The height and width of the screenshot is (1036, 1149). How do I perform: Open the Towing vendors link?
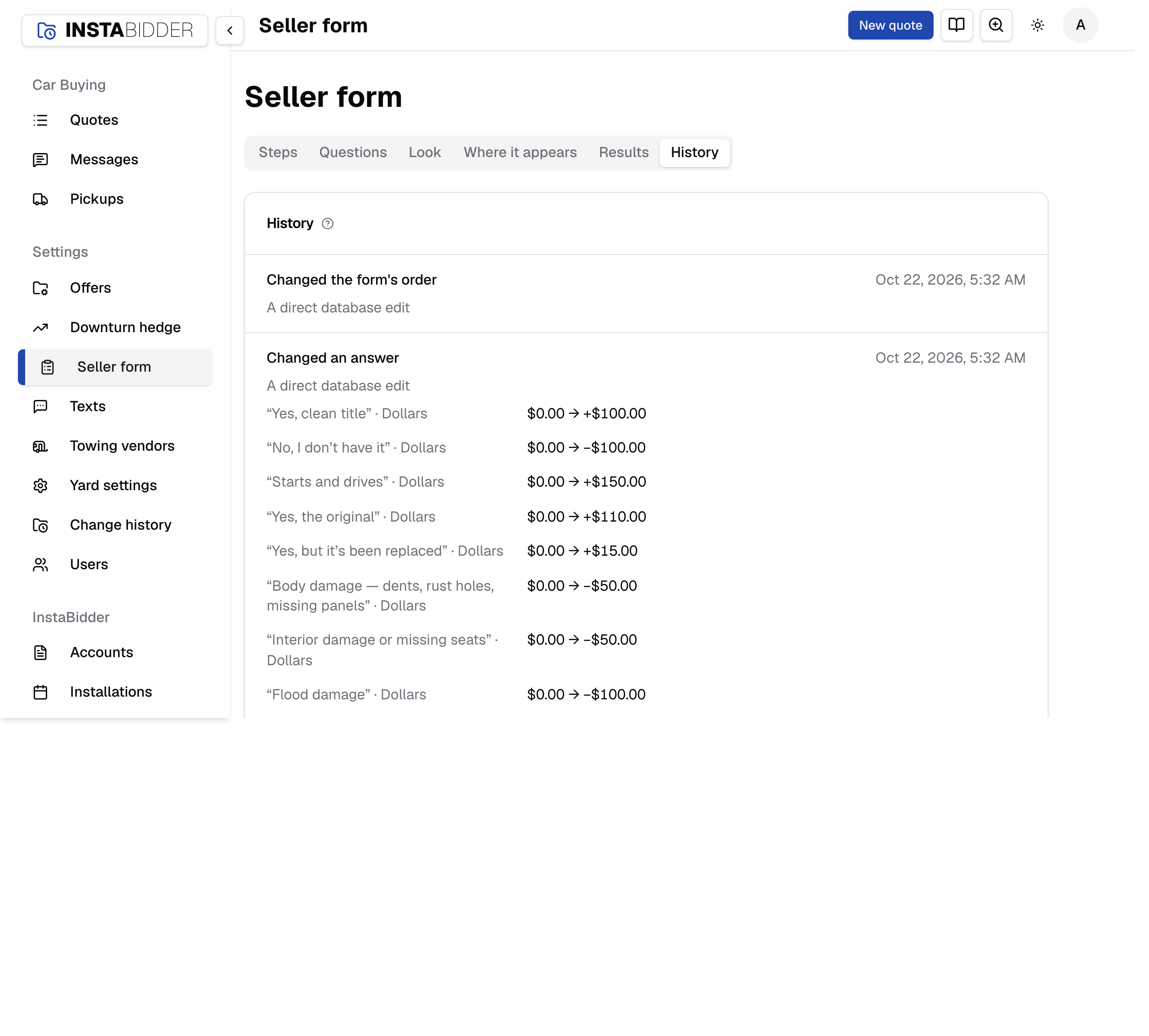pyautogui.click(x=123, y=446)
